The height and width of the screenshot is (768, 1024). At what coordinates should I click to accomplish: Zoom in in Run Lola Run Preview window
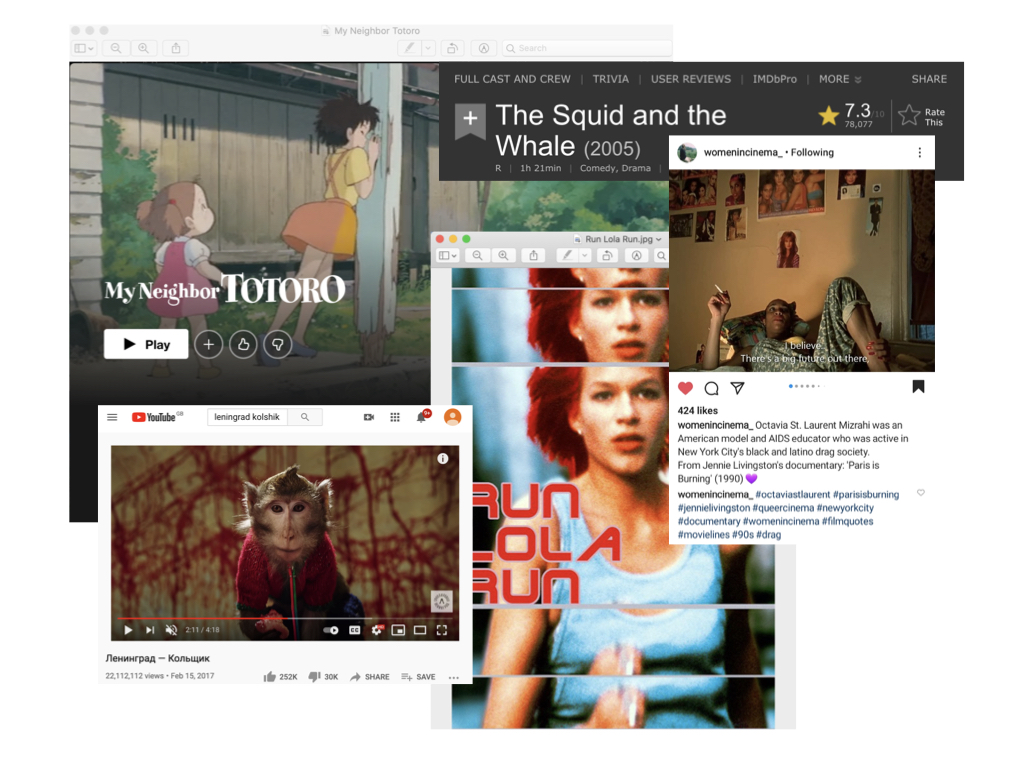pos(503,255)
